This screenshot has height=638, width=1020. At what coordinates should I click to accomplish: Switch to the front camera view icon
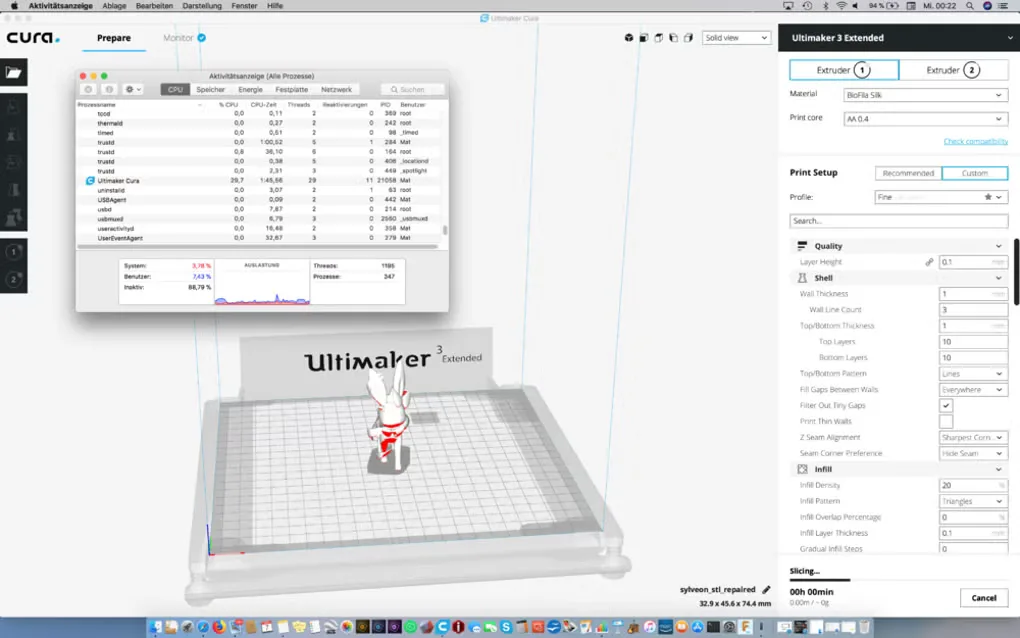pos(643,38)
